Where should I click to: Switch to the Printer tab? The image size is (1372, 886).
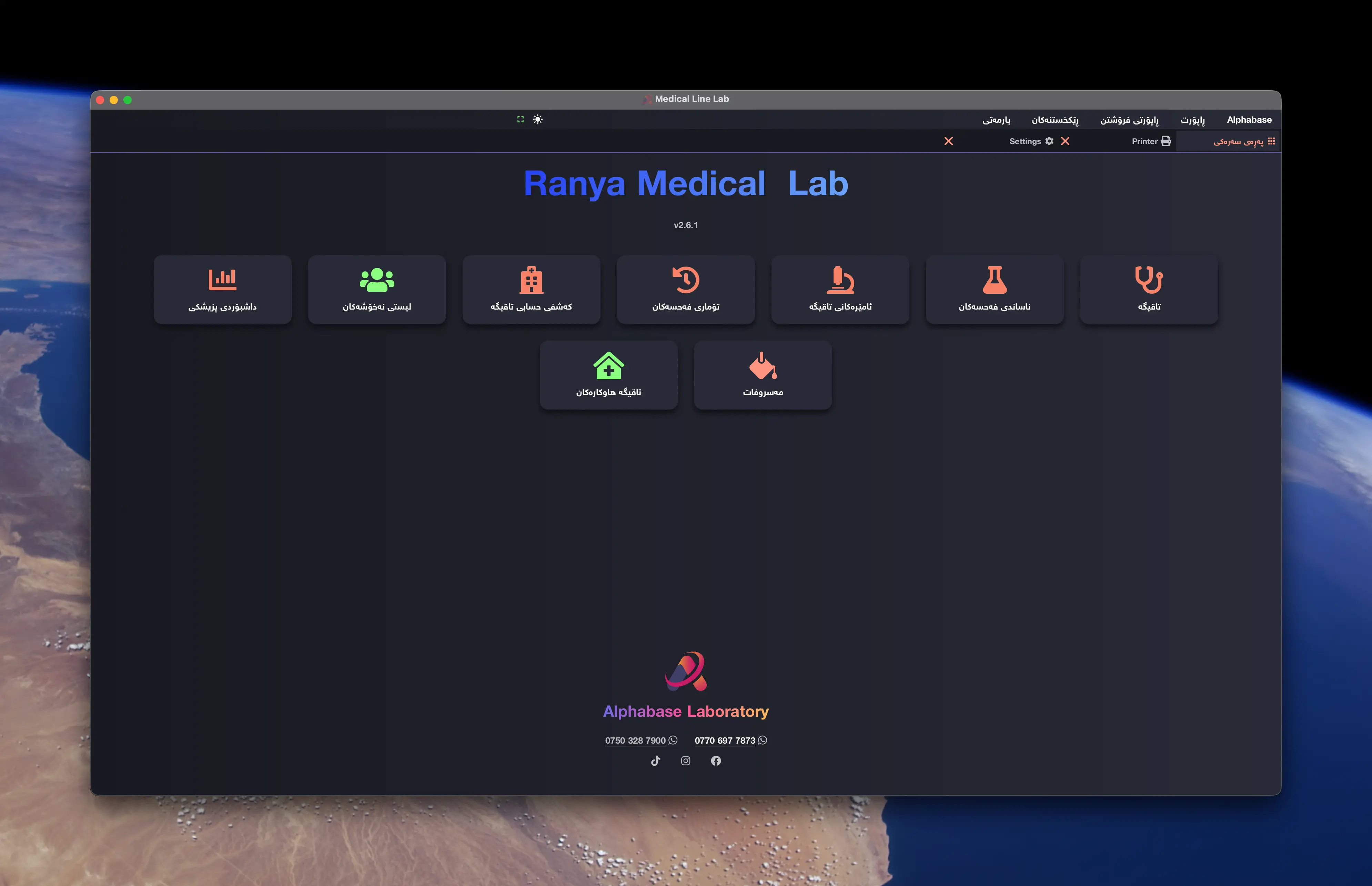[1151, 141]
